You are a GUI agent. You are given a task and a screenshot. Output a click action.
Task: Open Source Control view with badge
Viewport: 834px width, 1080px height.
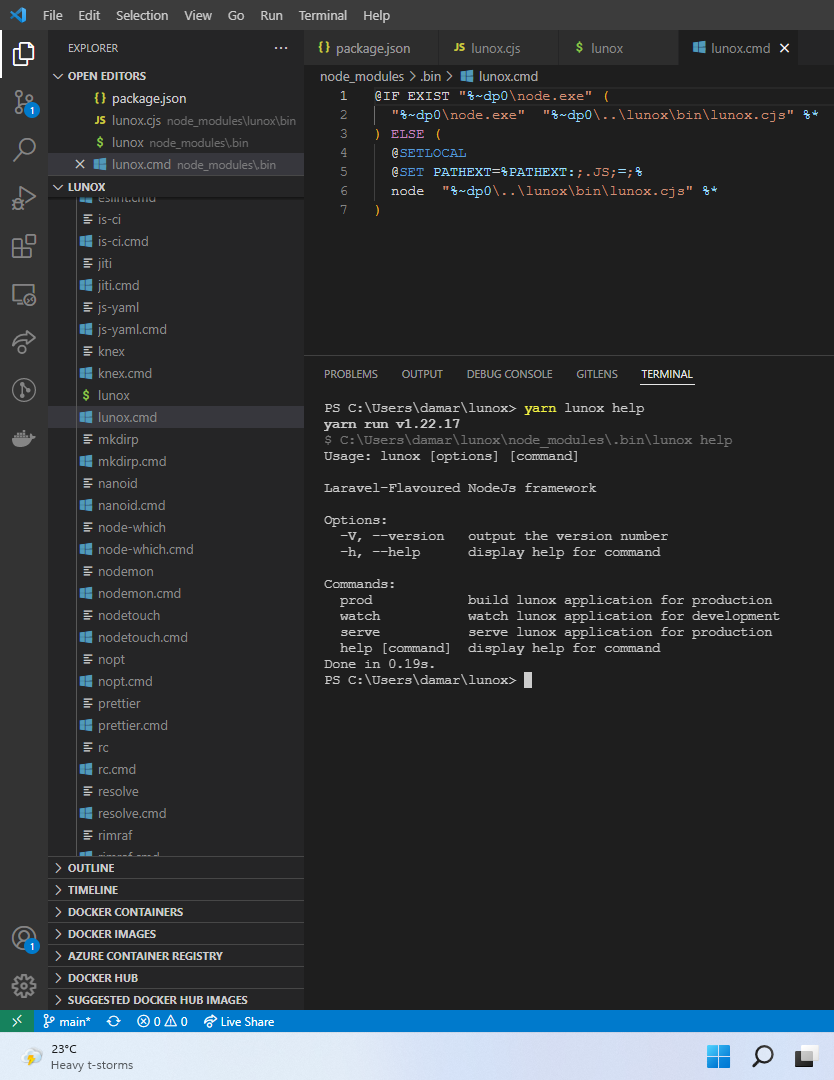(23, 102)
